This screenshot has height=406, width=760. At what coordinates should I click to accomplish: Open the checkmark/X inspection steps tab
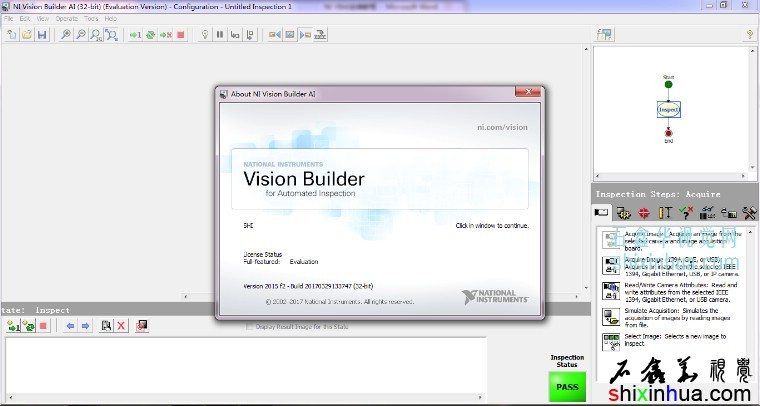tap(686, 212)
